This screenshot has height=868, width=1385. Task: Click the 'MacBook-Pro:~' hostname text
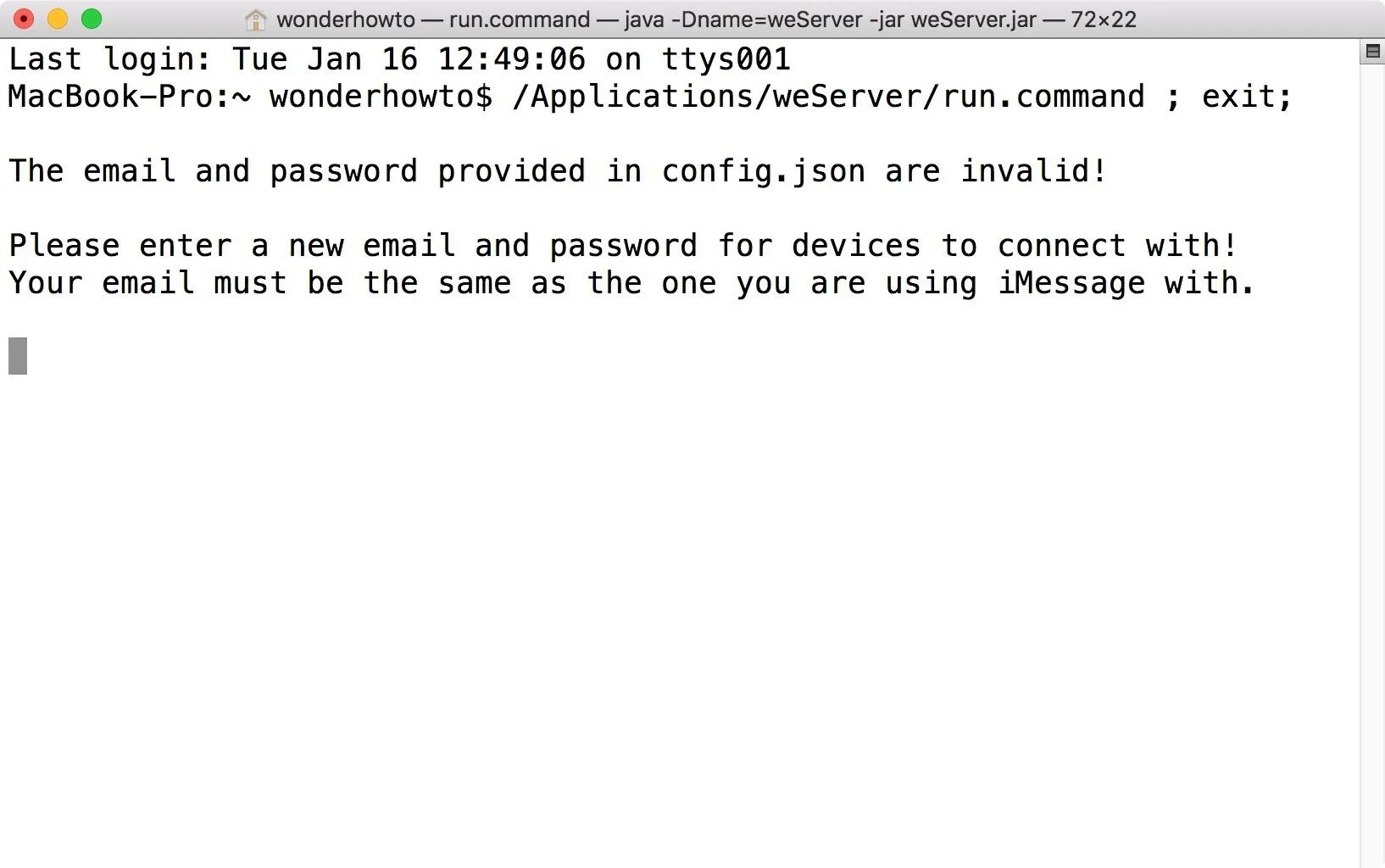click(130, 97)
